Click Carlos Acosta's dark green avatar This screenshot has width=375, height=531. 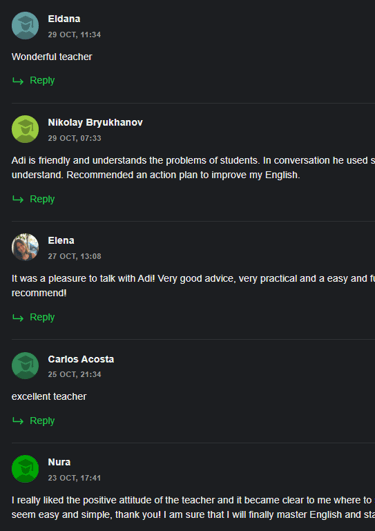[25, 365]
